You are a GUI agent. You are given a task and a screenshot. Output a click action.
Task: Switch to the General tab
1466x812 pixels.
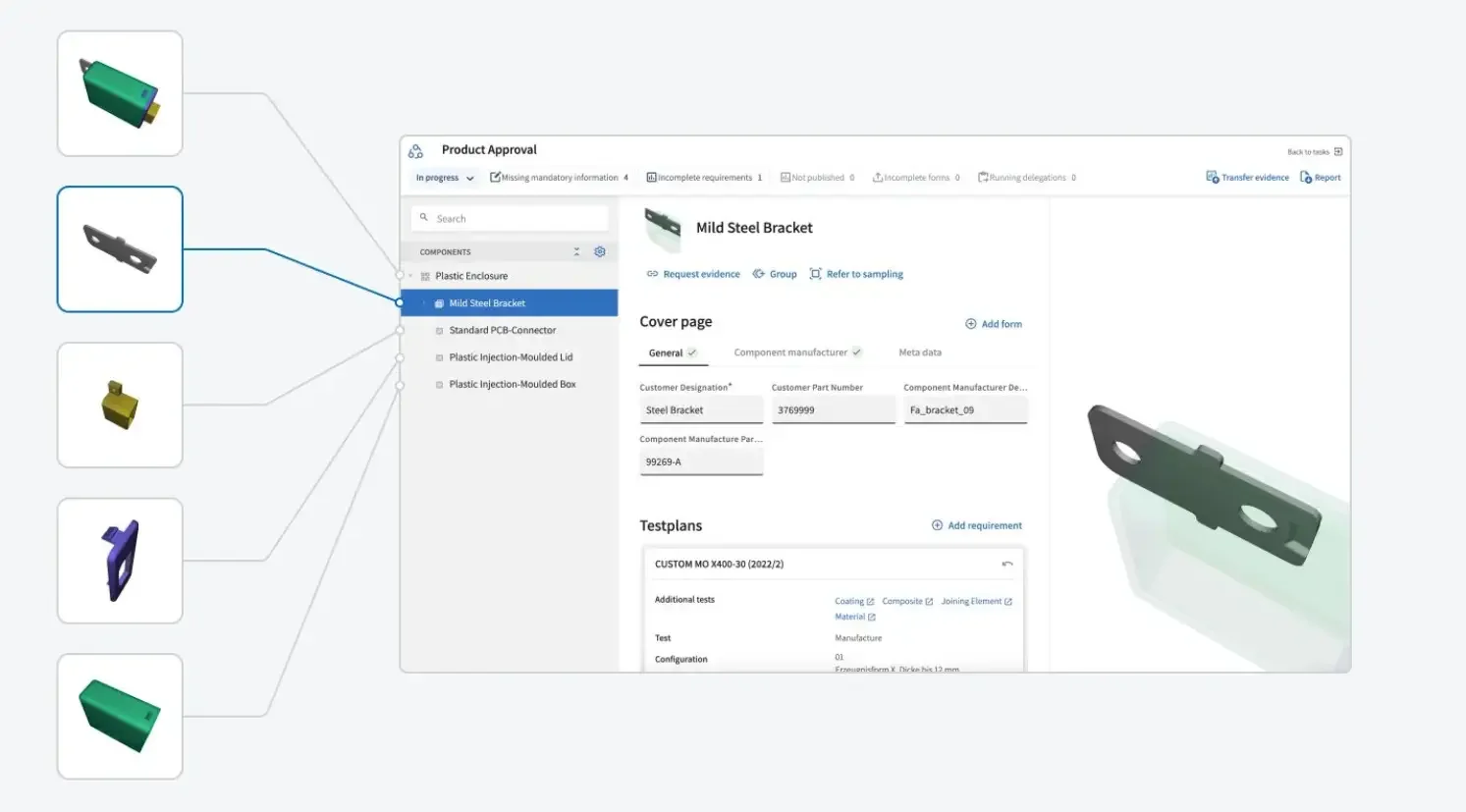(673, 352)
